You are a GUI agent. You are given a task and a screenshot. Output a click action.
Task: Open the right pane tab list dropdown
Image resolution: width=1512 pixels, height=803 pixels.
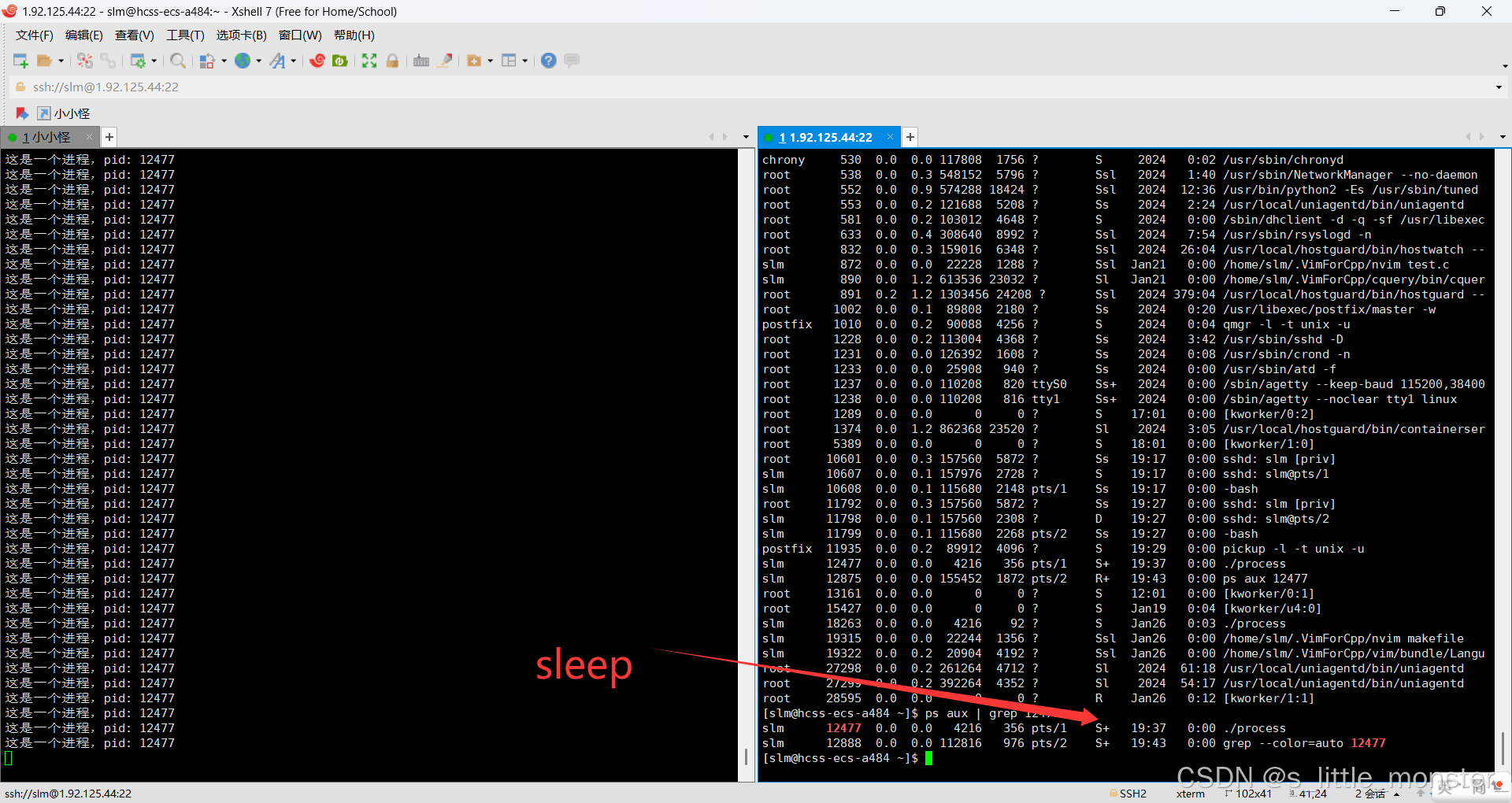click(x=1503, y=137)
